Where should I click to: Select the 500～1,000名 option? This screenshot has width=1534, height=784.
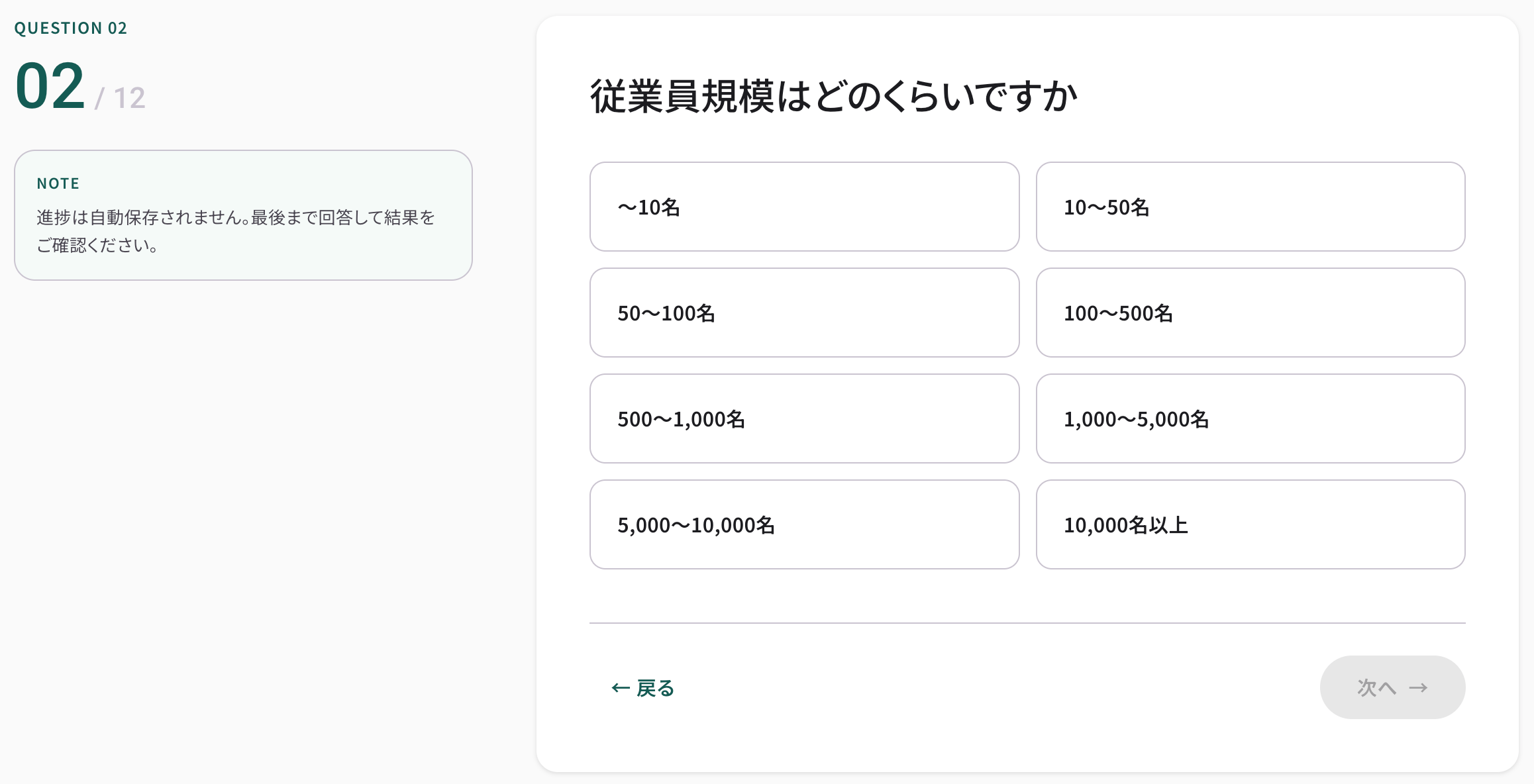tap(804, 418)
